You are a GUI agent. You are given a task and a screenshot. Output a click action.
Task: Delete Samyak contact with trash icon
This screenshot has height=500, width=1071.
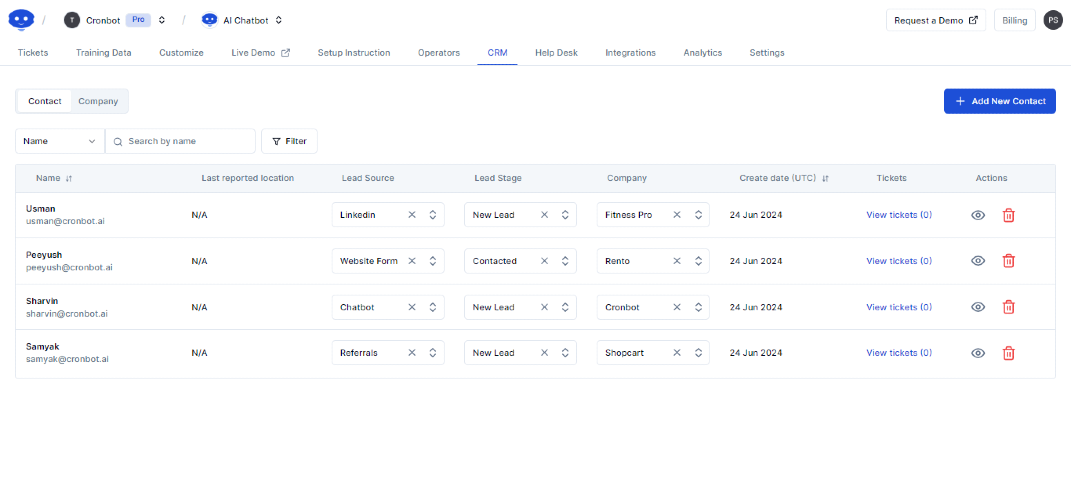(x=1008, y=353)
